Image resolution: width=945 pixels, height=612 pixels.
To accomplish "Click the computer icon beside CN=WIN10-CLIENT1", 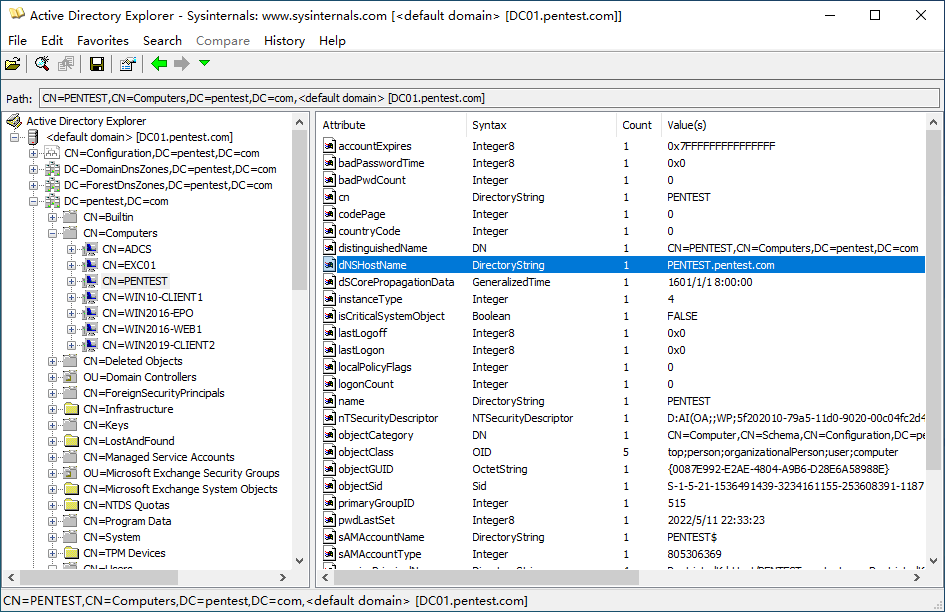I will (90, 297).
